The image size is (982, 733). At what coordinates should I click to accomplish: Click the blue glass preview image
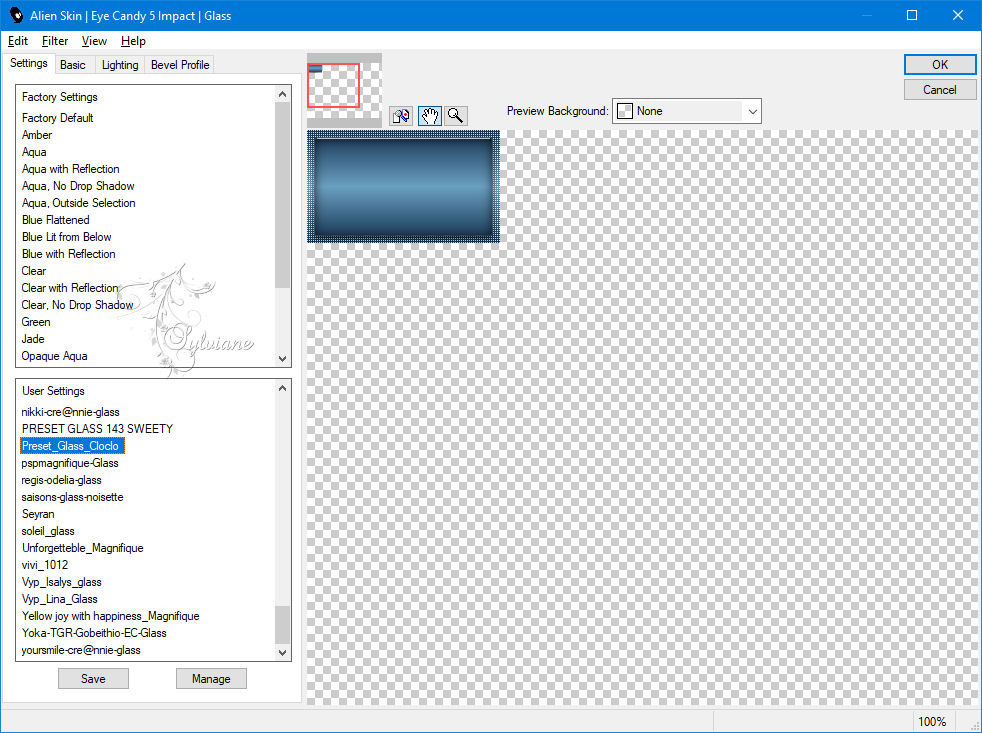click(403, 187)
